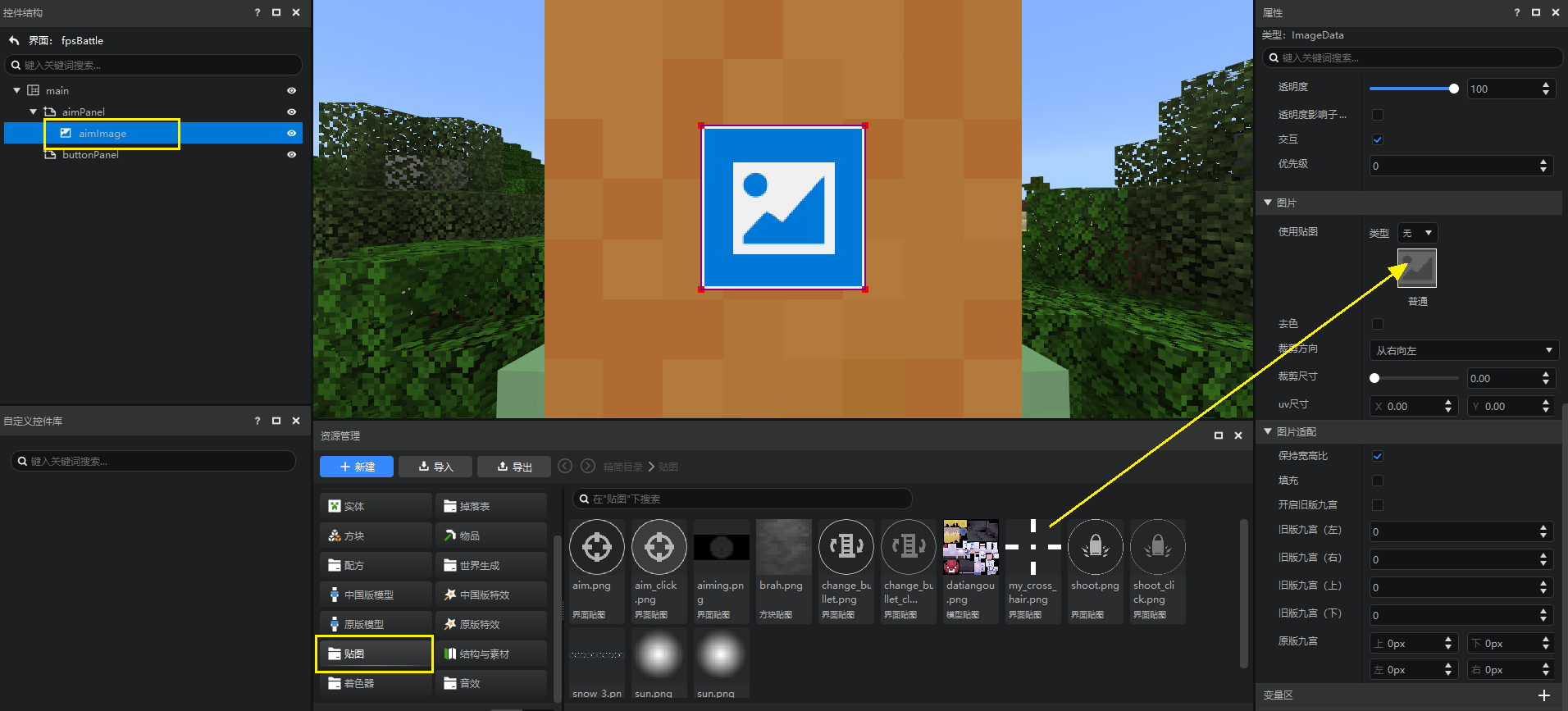Open help in the 控件结构 panel header
1568x711 pixels.
point(258,12)
